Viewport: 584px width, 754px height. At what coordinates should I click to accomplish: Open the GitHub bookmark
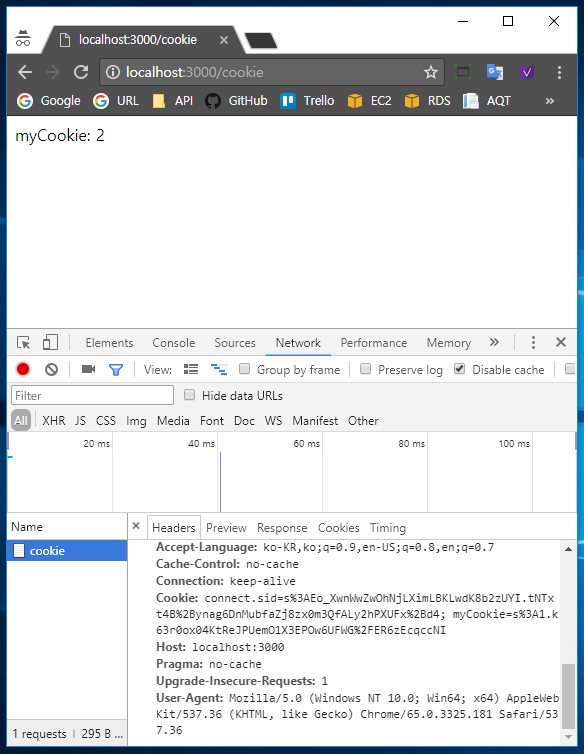pos(236,101)
